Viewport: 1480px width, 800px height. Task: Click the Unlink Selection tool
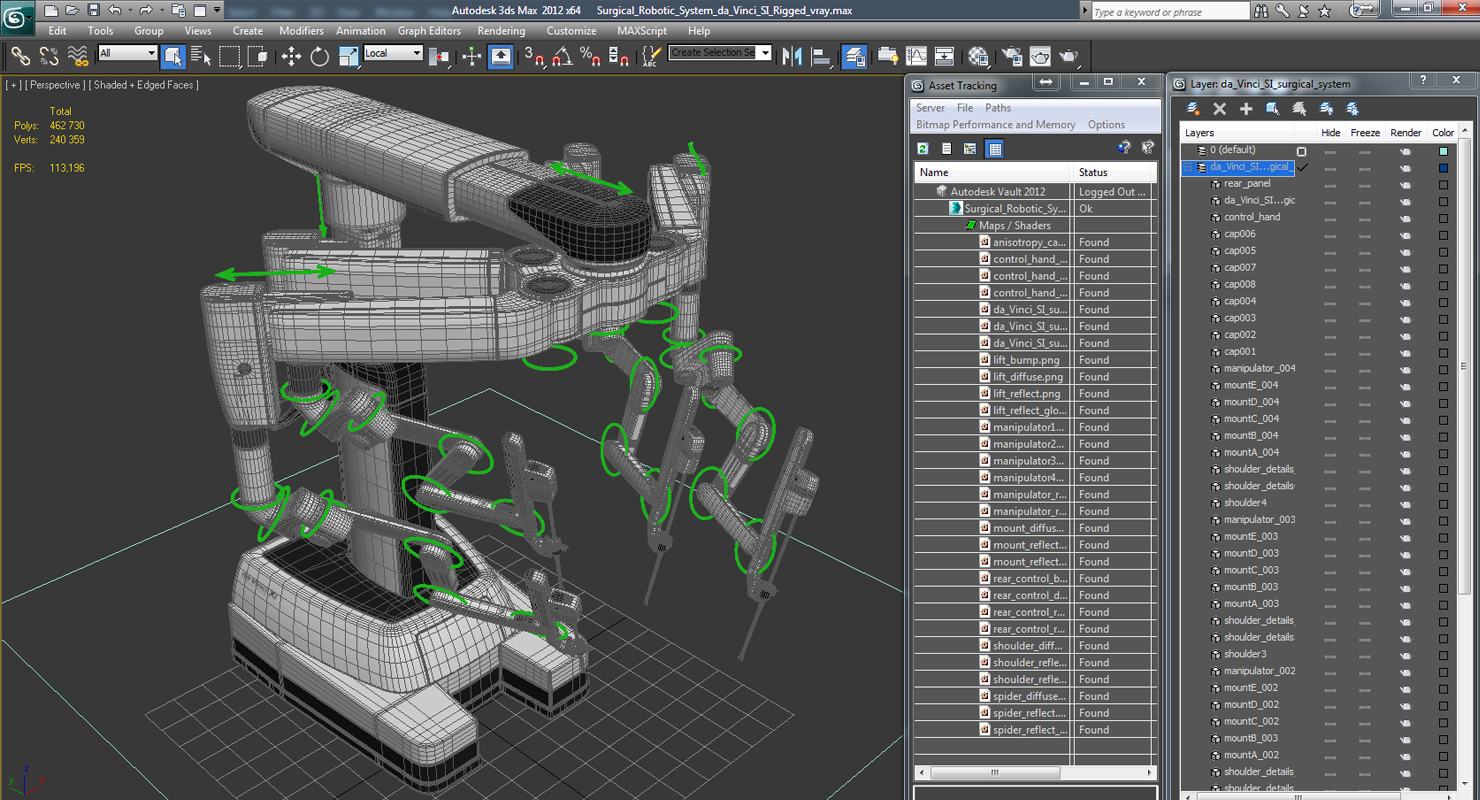pos(48,56)
